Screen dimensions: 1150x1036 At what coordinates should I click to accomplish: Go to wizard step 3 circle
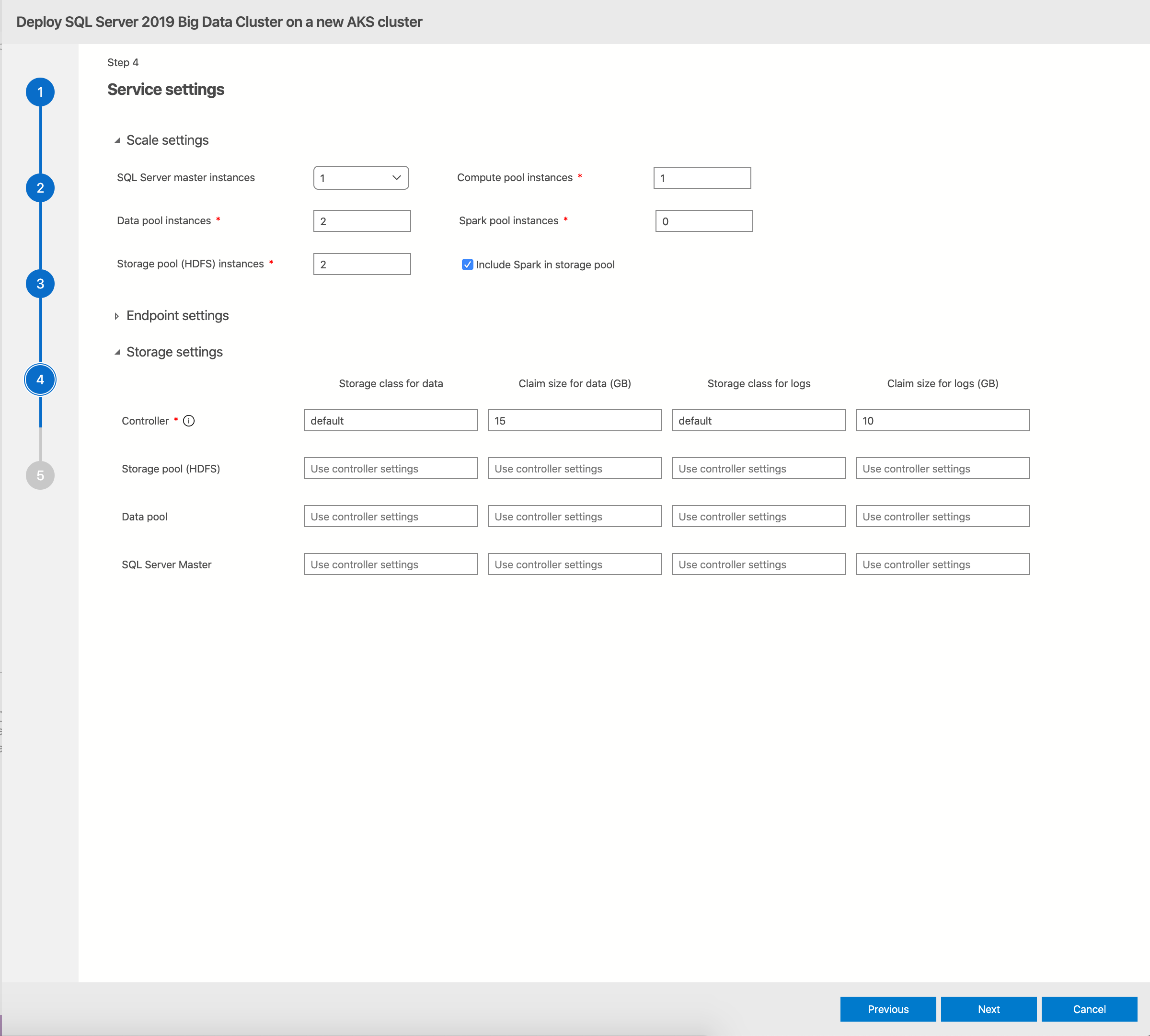(x=40, y=284)
